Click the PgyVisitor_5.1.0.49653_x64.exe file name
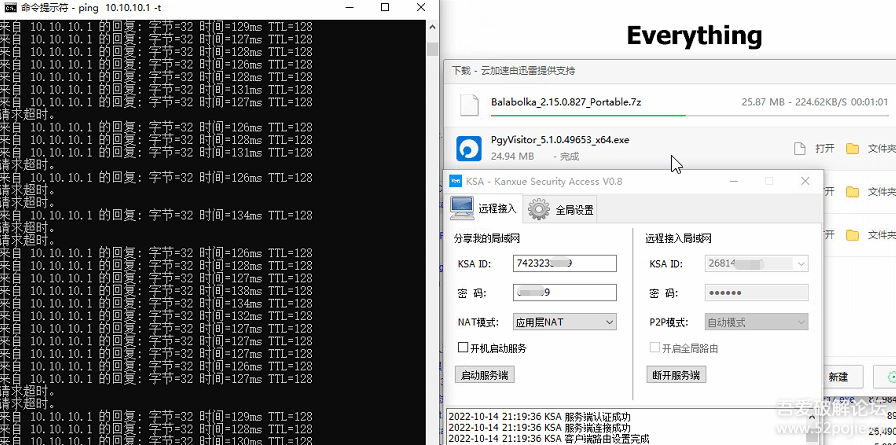 click(x=560, y=139)
